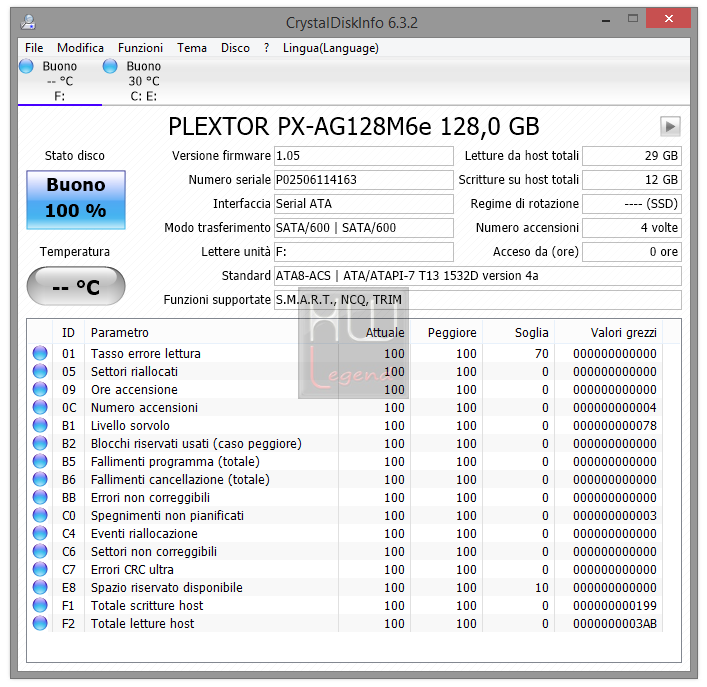Click status orb of Totale letture host row
The height and width of the screenshot is (687, 707).
(x=40, y=623)
